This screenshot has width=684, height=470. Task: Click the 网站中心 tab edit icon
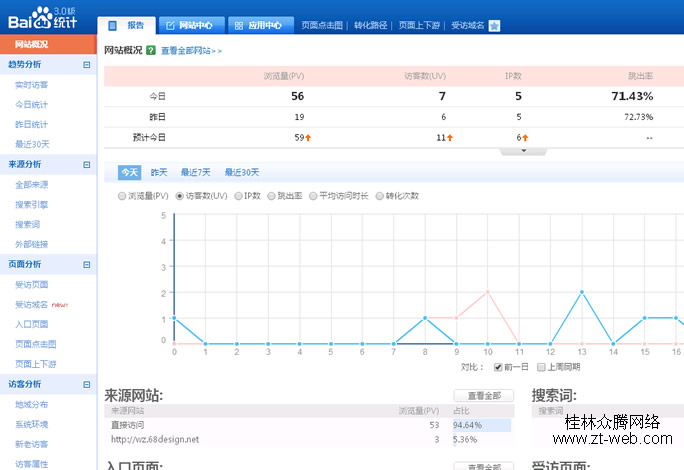pos(170,26)
